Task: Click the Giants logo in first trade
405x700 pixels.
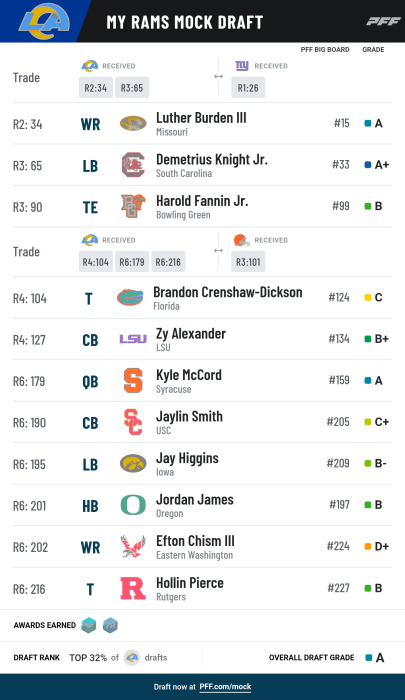Action: [242, 66]
